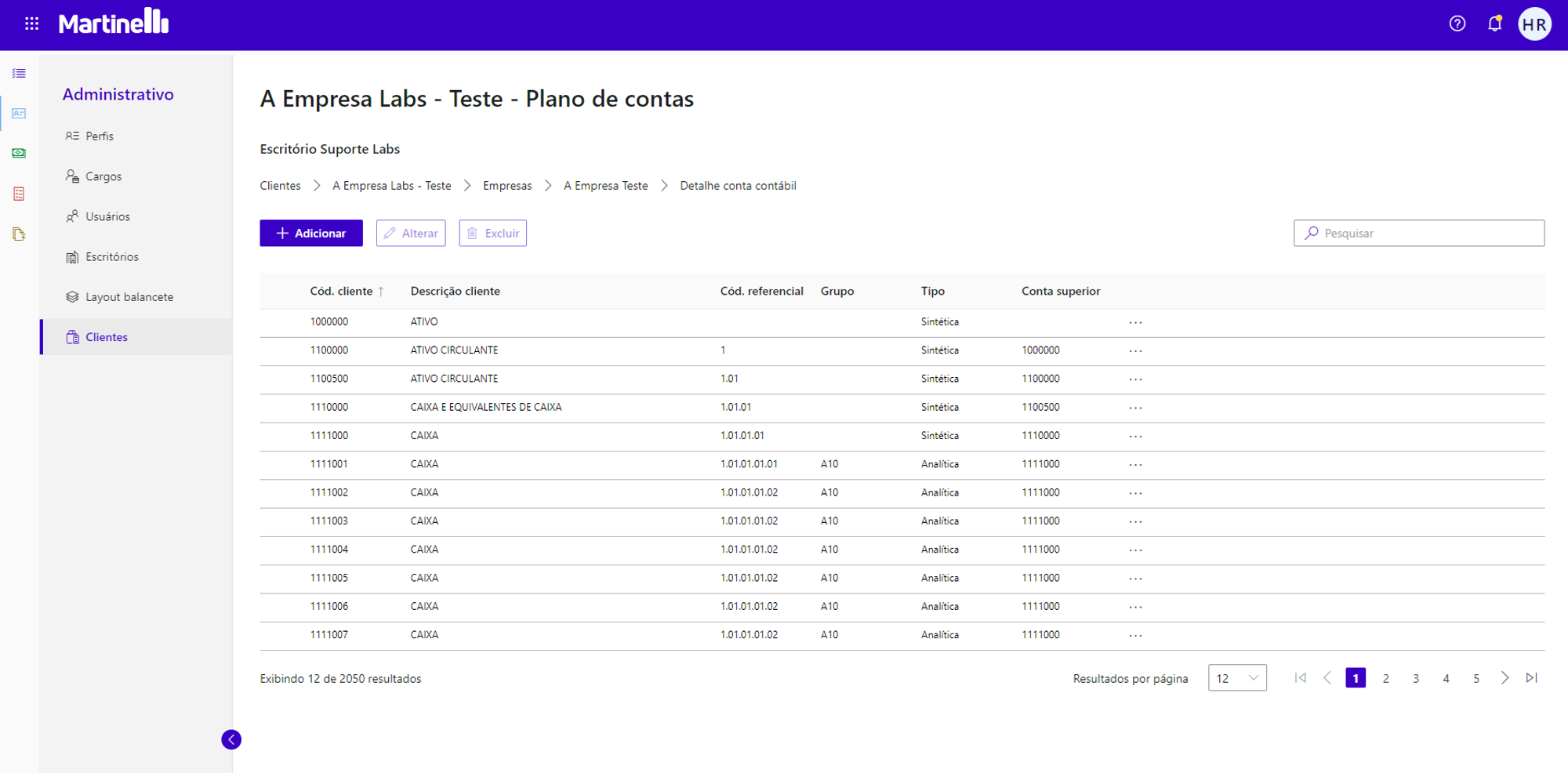Sort by Cód. cliente column header
This screenshot has width=1568, height=773.
click(342, 291)
